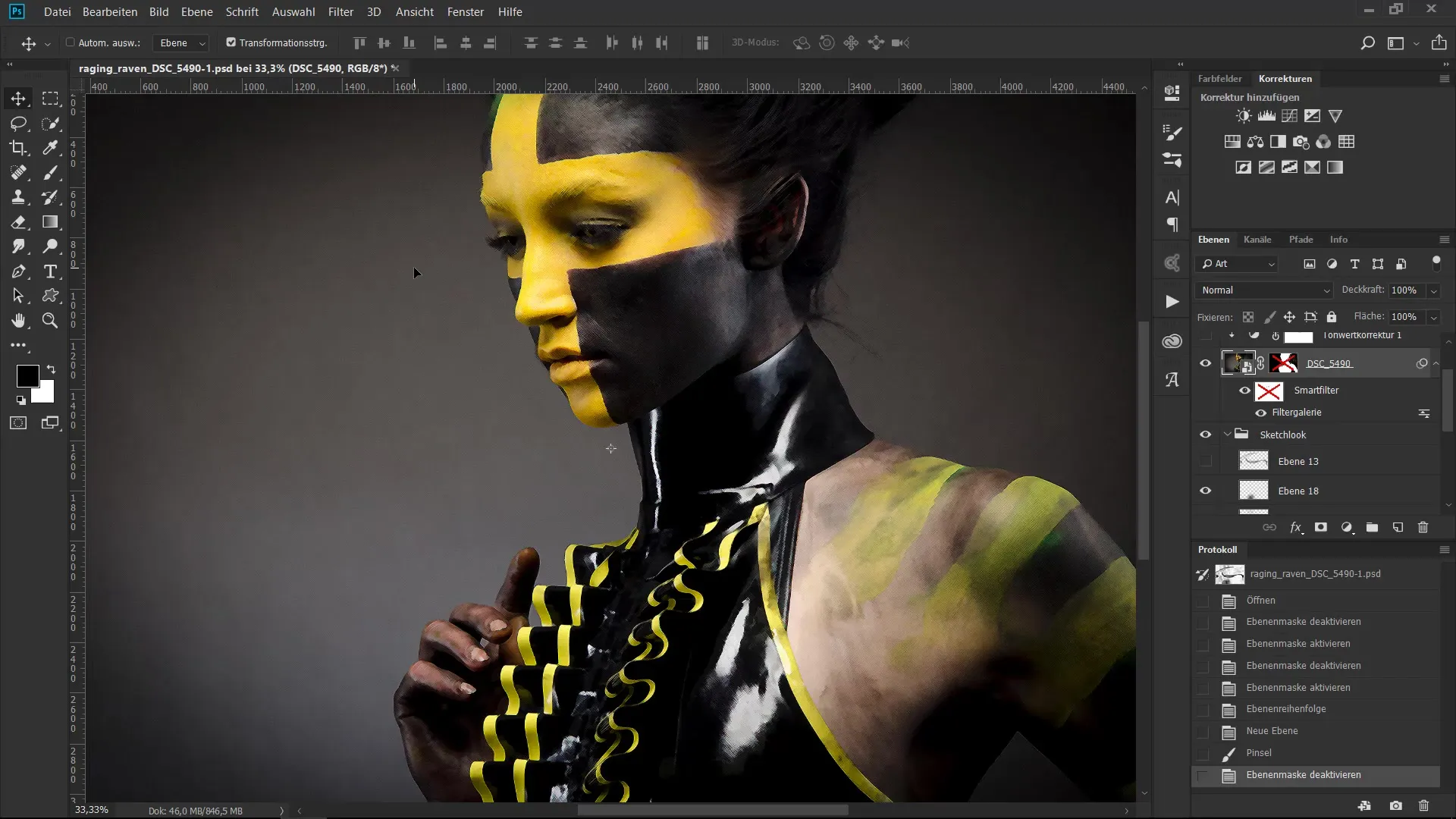Image resolution: width=1456 pixels, height=819 pixels.
Task: Select the Eyedropper tool
Action: point(50,148)
